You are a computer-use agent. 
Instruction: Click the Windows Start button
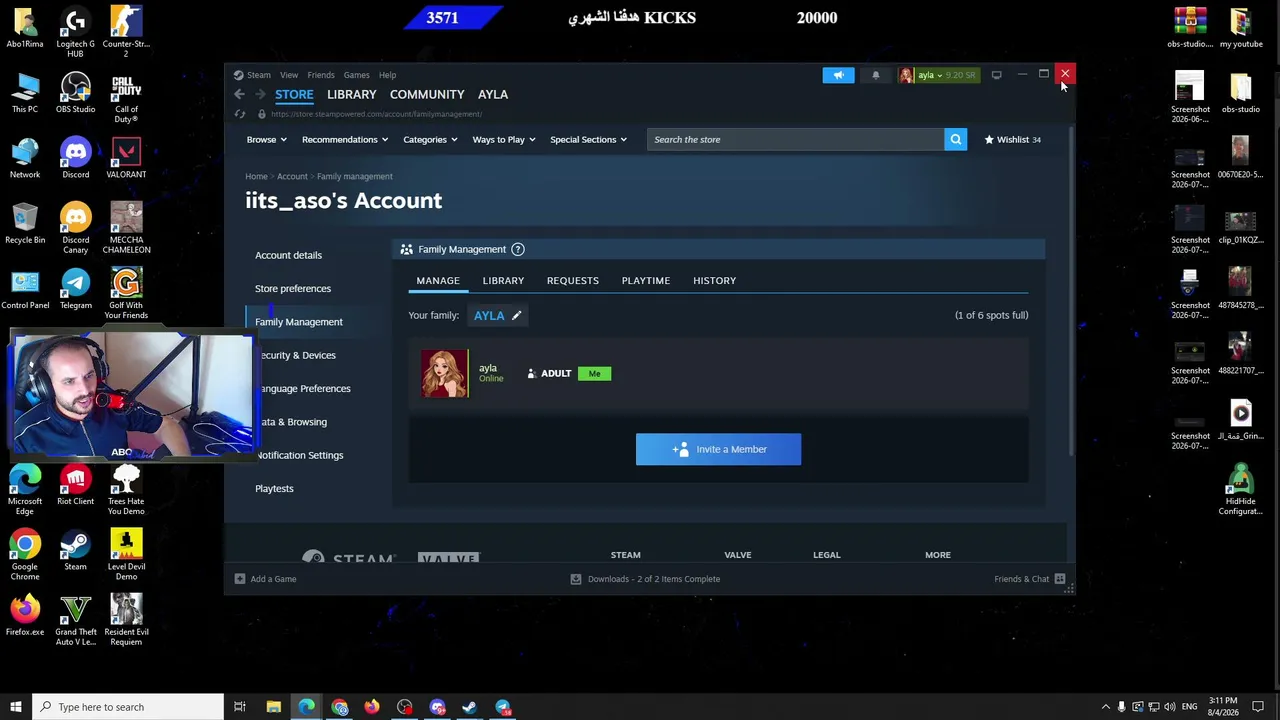pyautogui.click(x=15, y=707)
